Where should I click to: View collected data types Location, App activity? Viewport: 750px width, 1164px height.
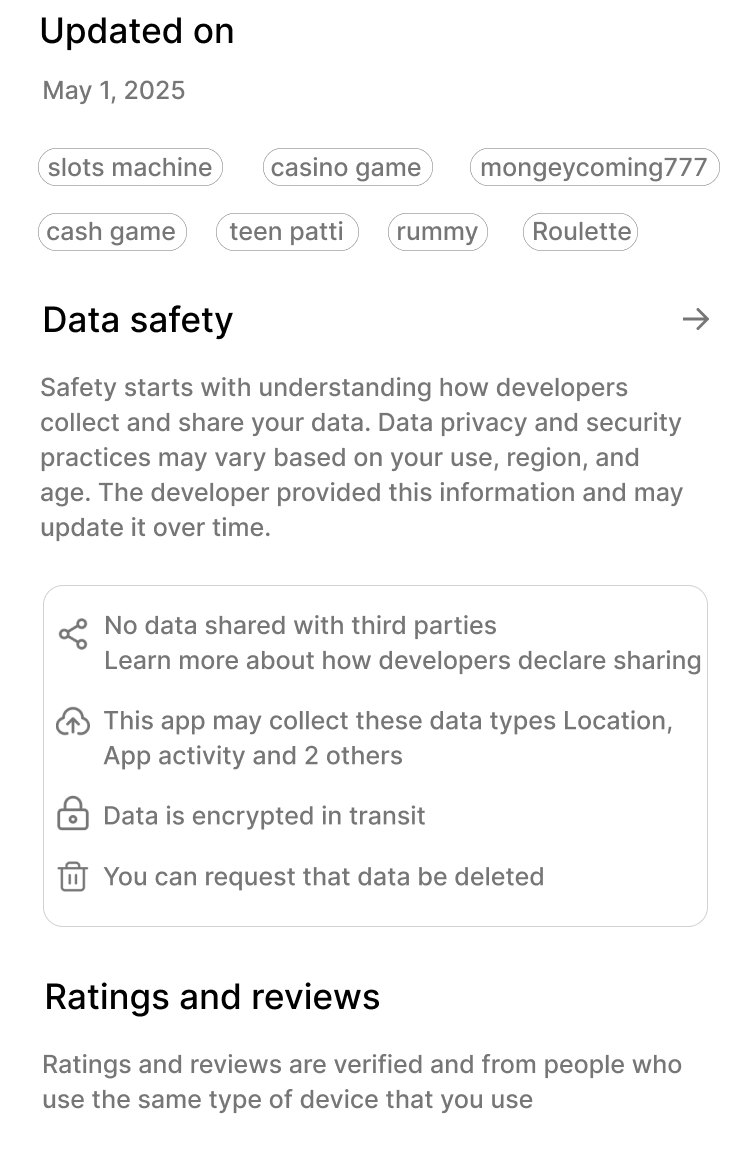pyautogui.click(x=388, y=738)
